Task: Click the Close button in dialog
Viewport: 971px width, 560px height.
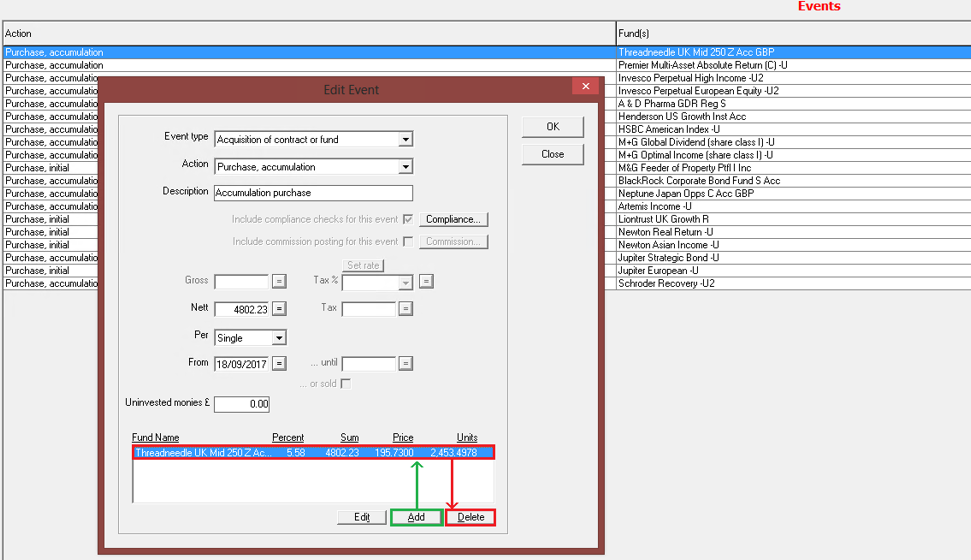Action: tap(552, 154)
